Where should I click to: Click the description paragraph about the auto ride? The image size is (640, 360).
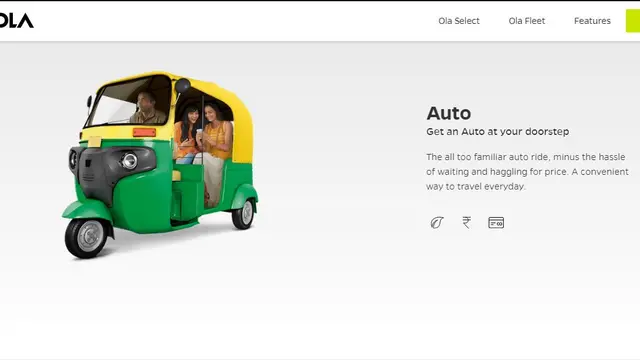click(527, 171)
